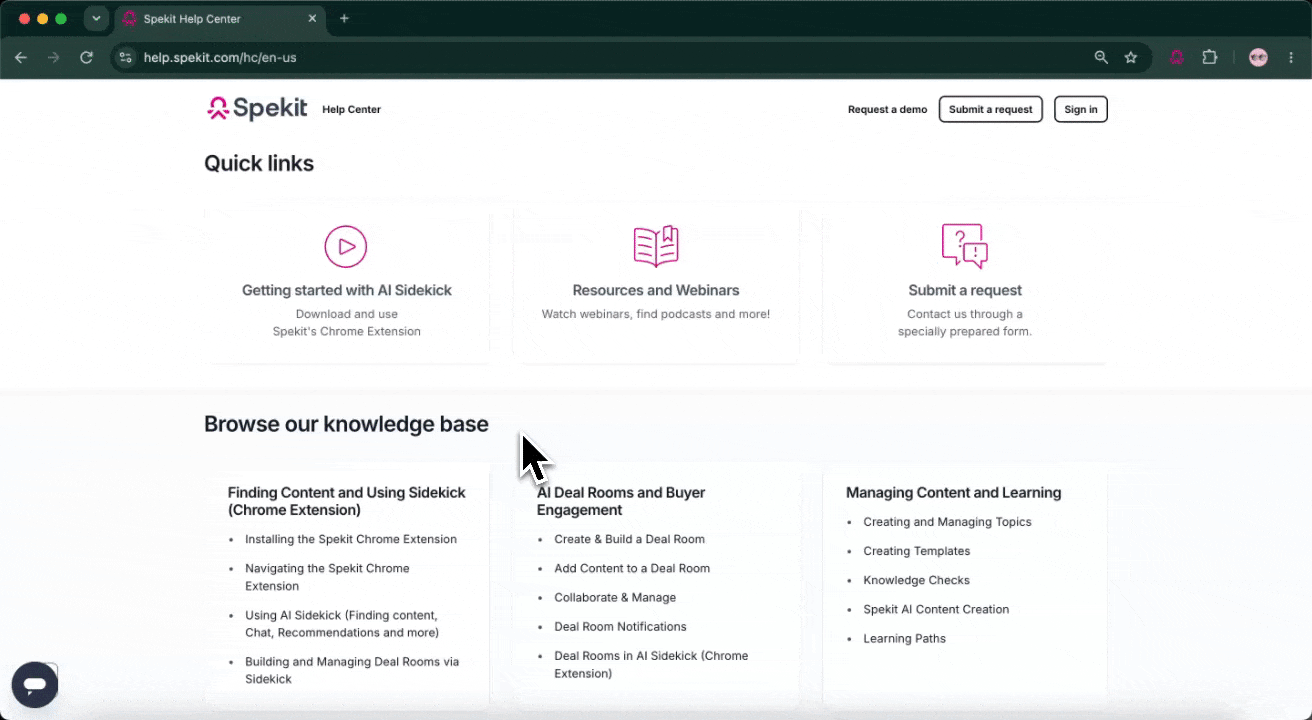Go back with browser back arrow
This screenshot has height=720, width=1312.
pos(21,57)
